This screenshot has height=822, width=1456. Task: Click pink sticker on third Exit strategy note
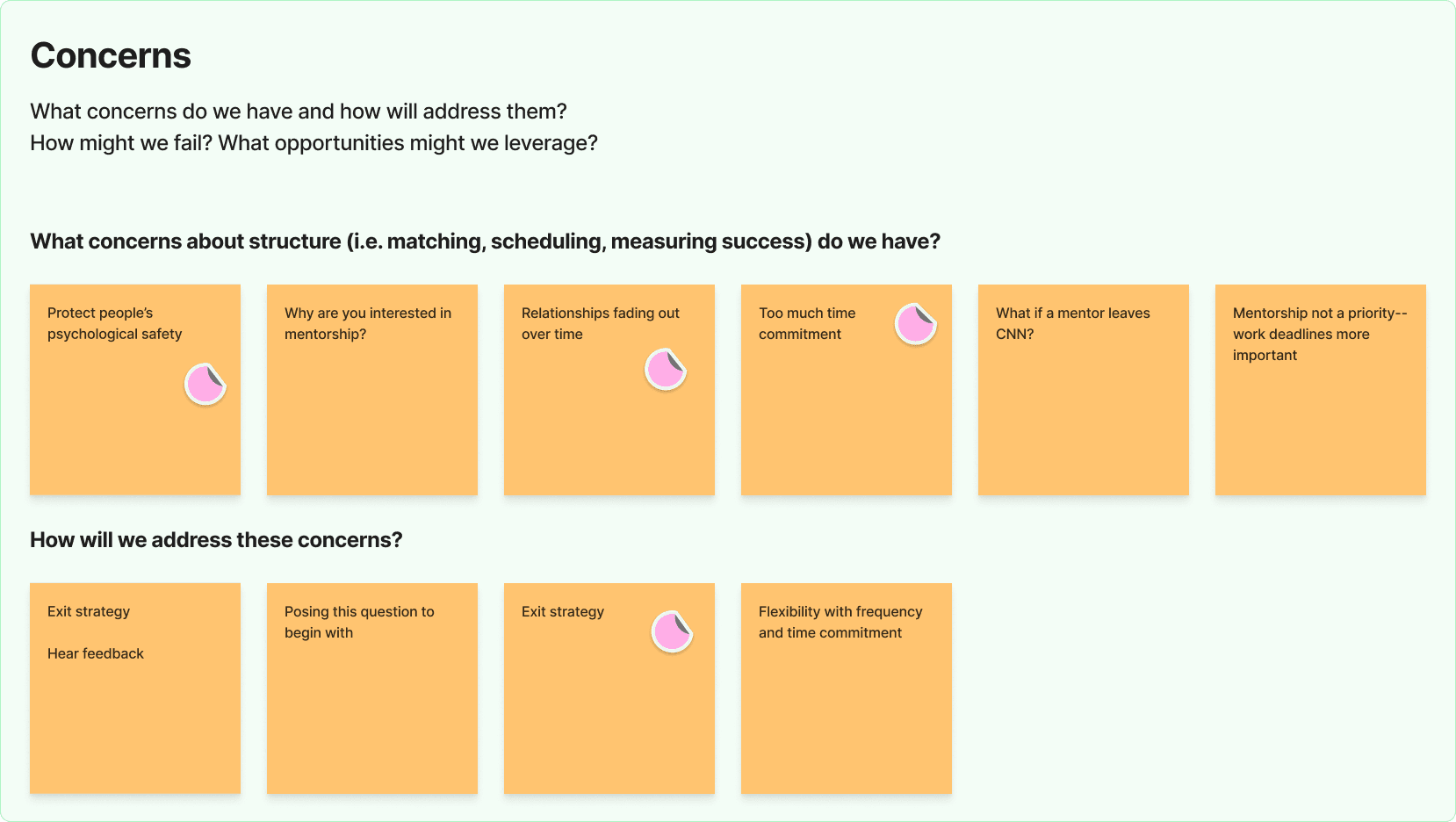coord(673,631)
